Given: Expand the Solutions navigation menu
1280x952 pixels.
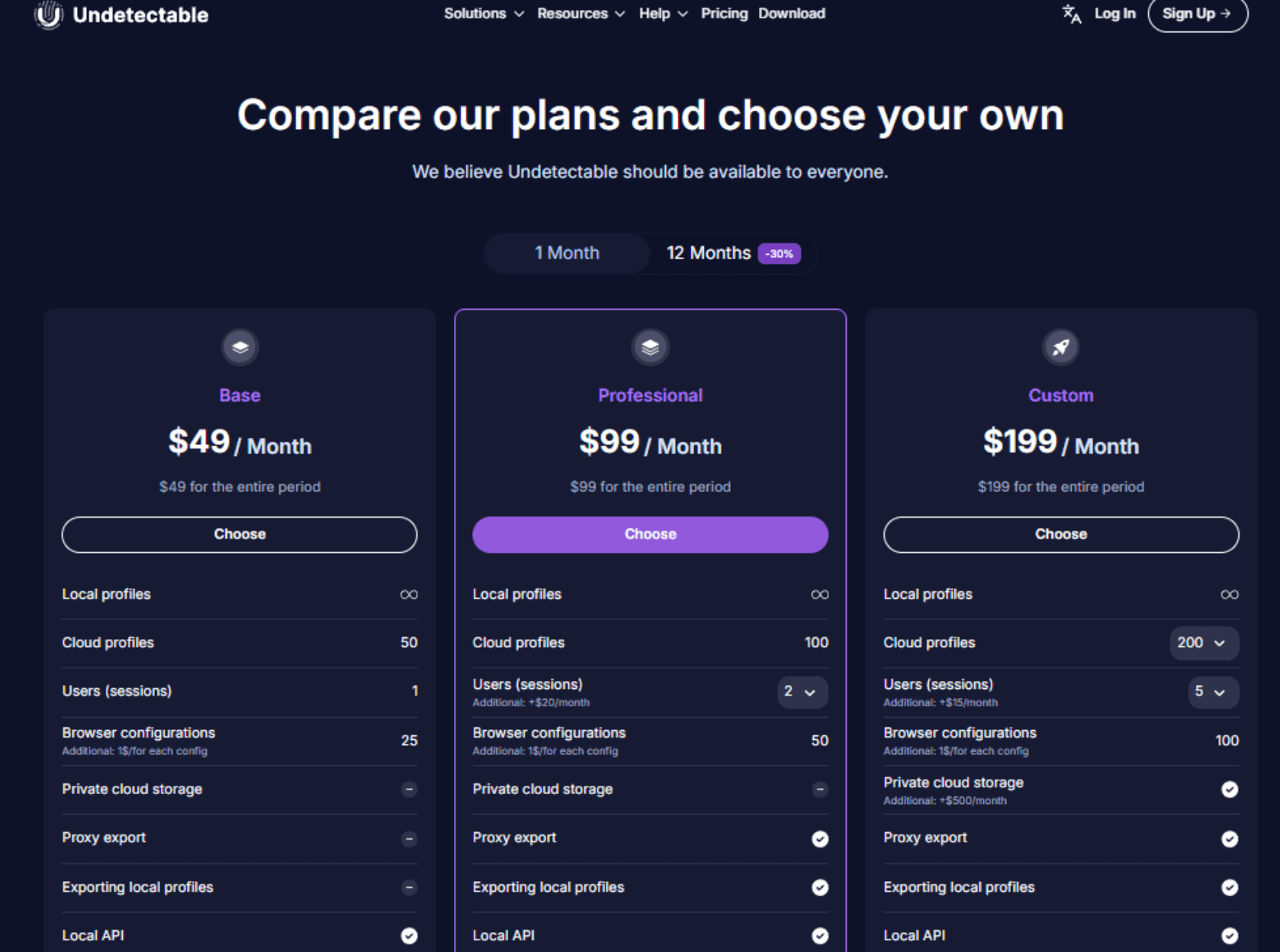Looking at the screenshot, I should [x=484, y=14].
